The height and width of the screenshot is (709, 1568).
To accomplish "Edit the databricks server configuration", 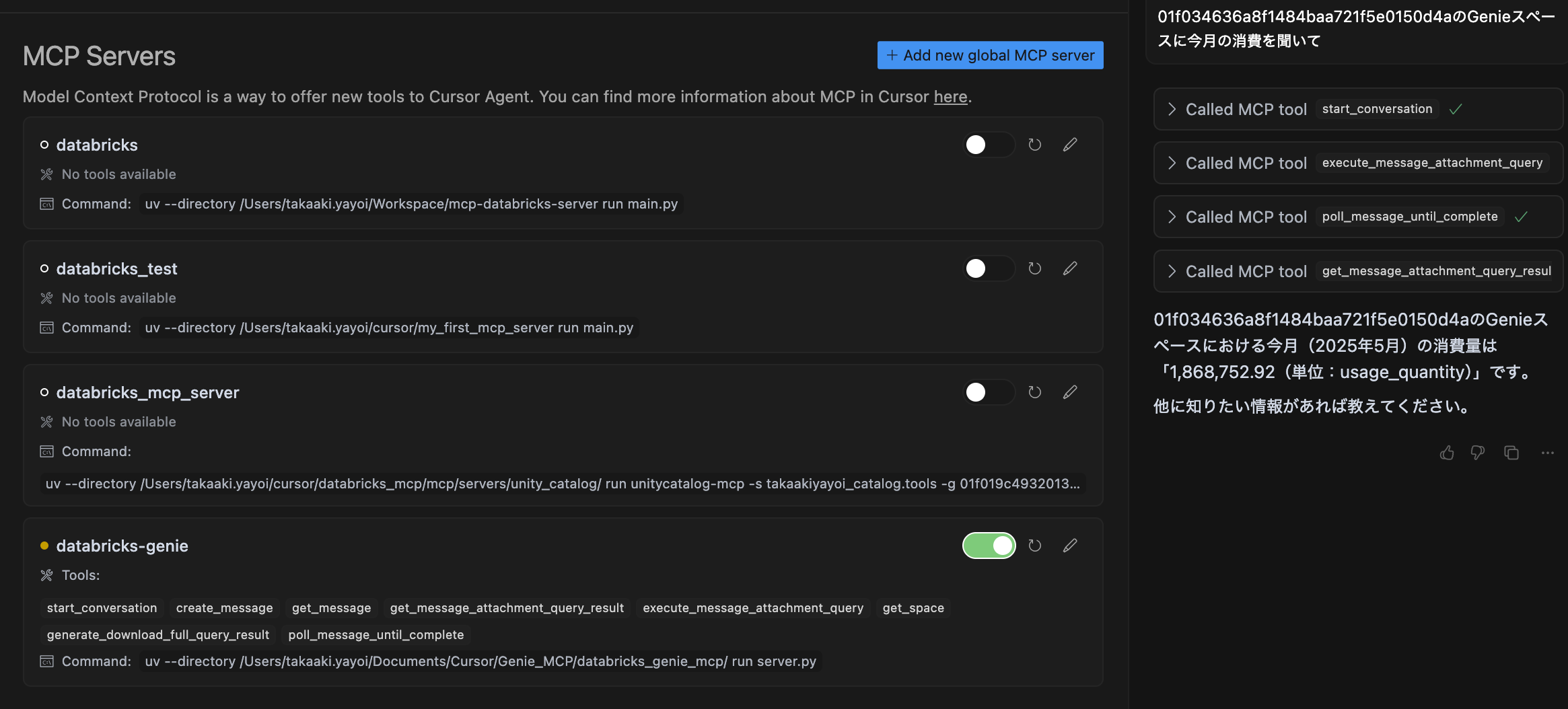I will (1070, 145).
